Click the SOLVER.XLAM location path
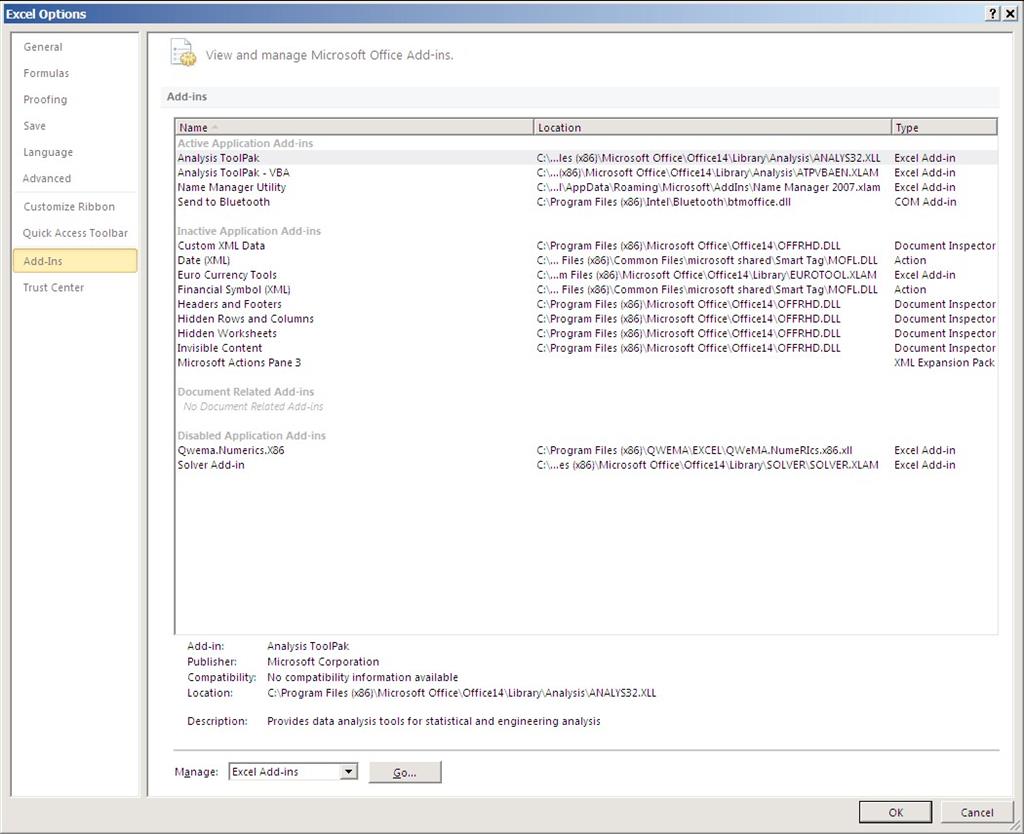The width and height of the screenshot is (1024, 834). [x=707, y=465]
